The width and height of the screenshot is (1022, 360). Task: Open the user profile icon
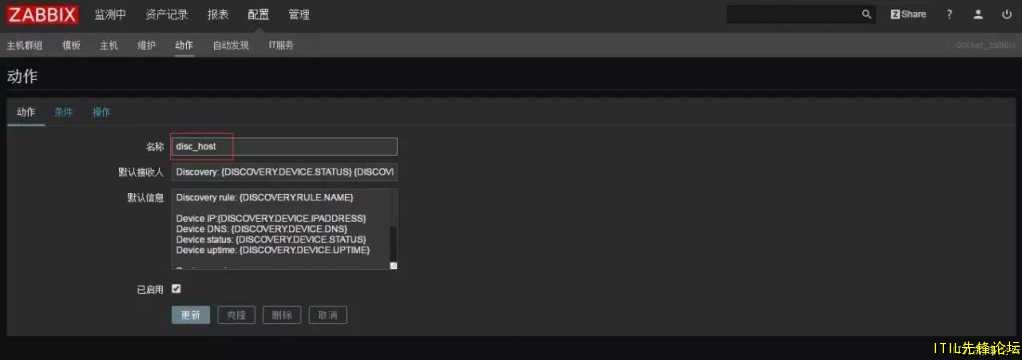coord(978,14)
